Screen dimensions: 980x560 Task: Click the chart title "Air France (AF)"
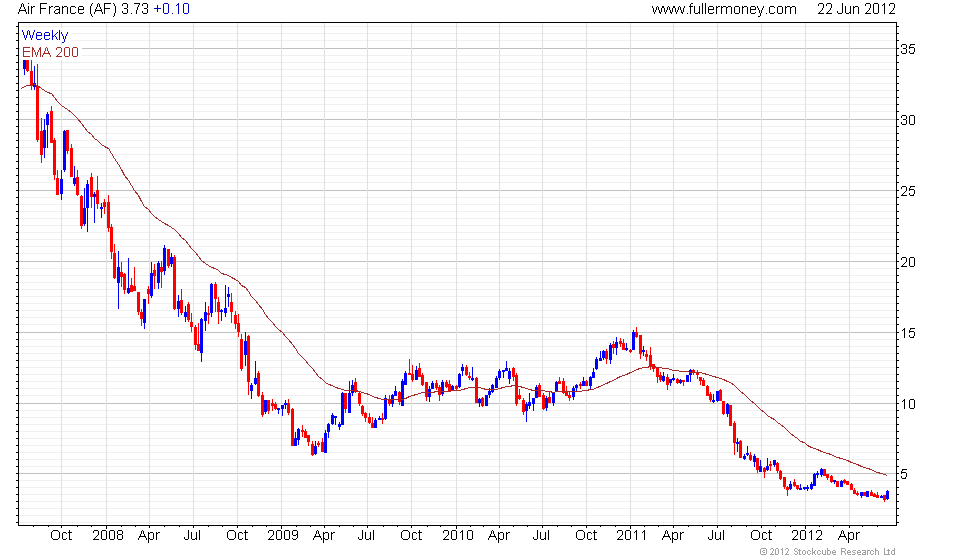(x=68, y=9)
